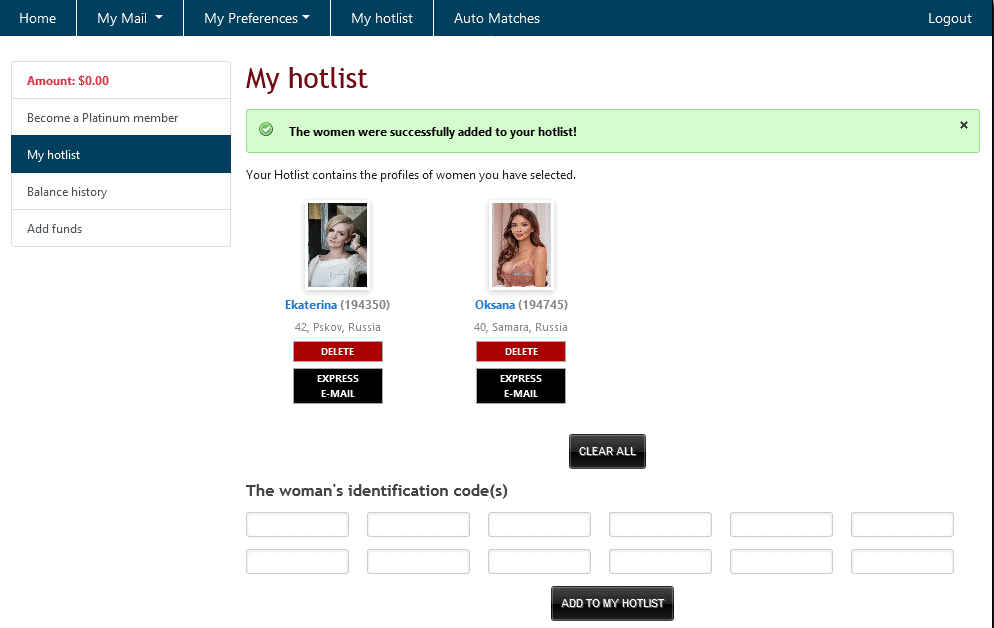This screenshot has height=628, width=994.
Task: Dismiss the success alert with the X icon
Action: 964,125
